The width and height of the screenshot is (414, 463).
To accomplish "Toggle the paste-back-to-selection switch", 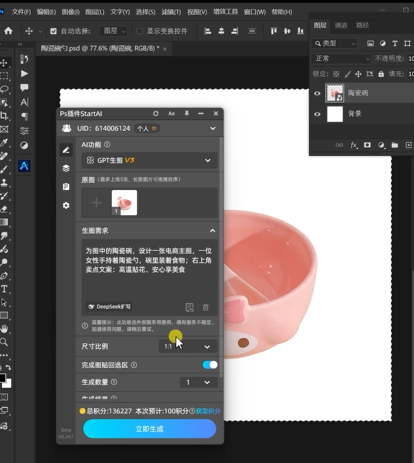I will pos(210,365).
